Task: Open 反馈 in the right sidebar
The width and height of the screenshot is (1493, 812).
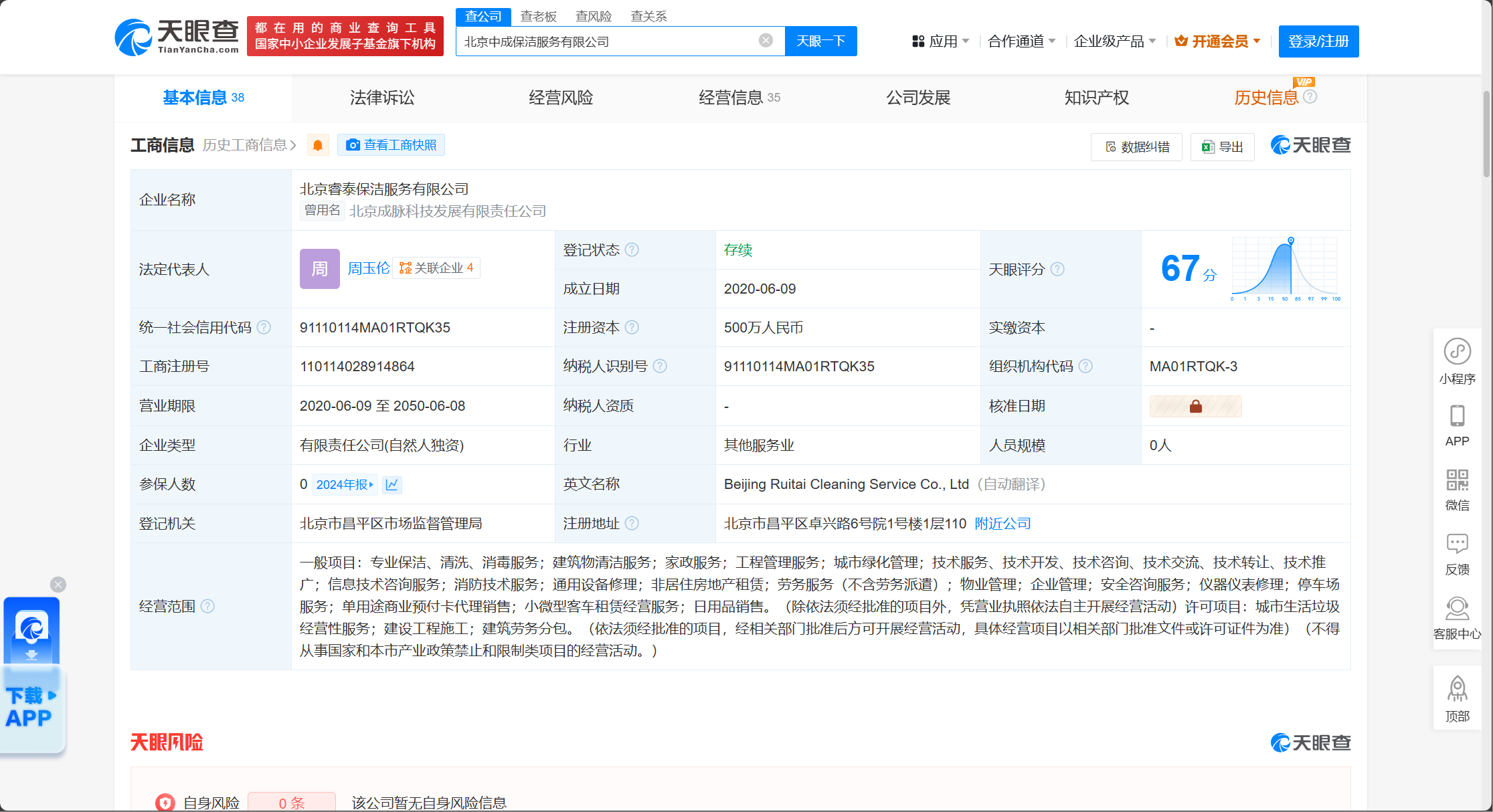Action: pyautogui.click(x=1457, y=554)
